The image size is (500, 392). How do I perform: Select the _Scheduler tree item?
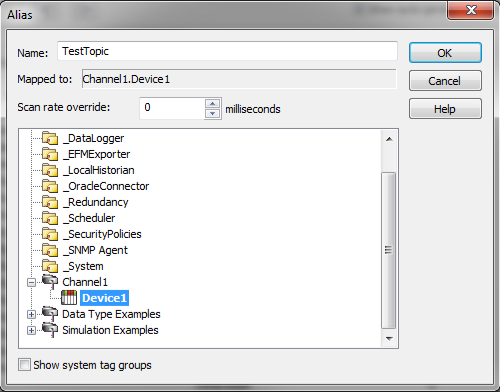[89, 218]
